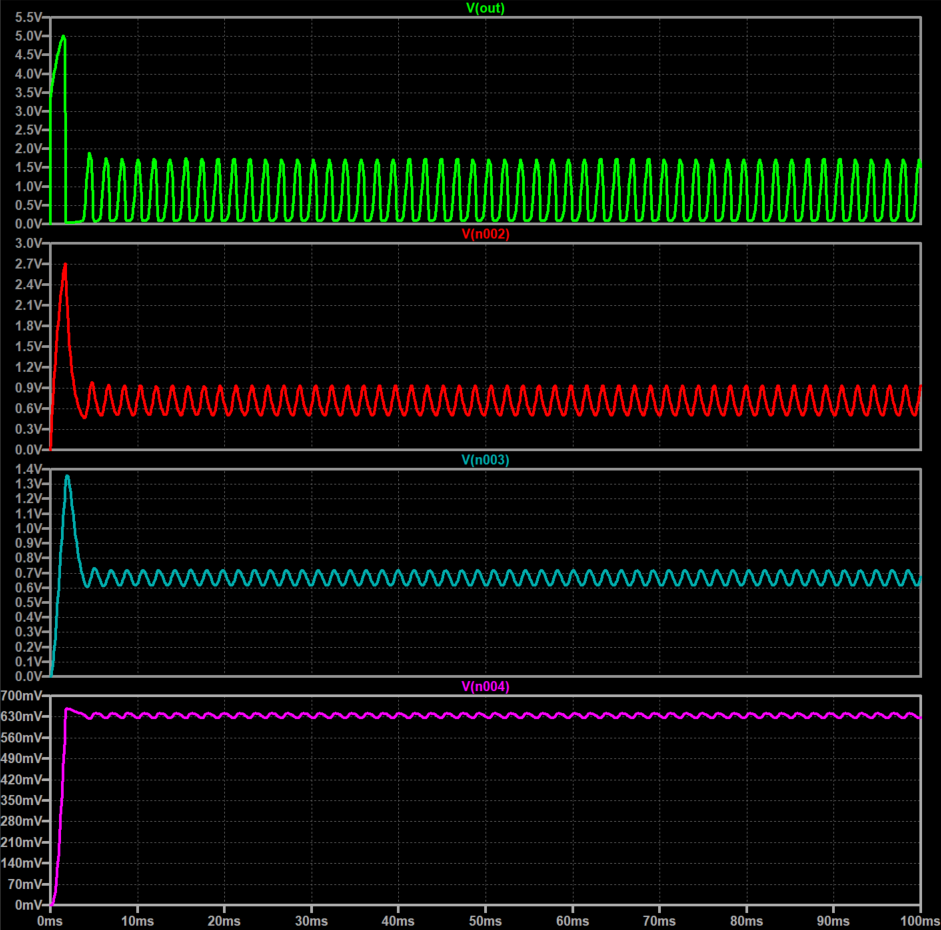Screen dimensions: 941x930
Task: Click the 2.7V startup peak of red trace
Action: click(x=65, y=265)
